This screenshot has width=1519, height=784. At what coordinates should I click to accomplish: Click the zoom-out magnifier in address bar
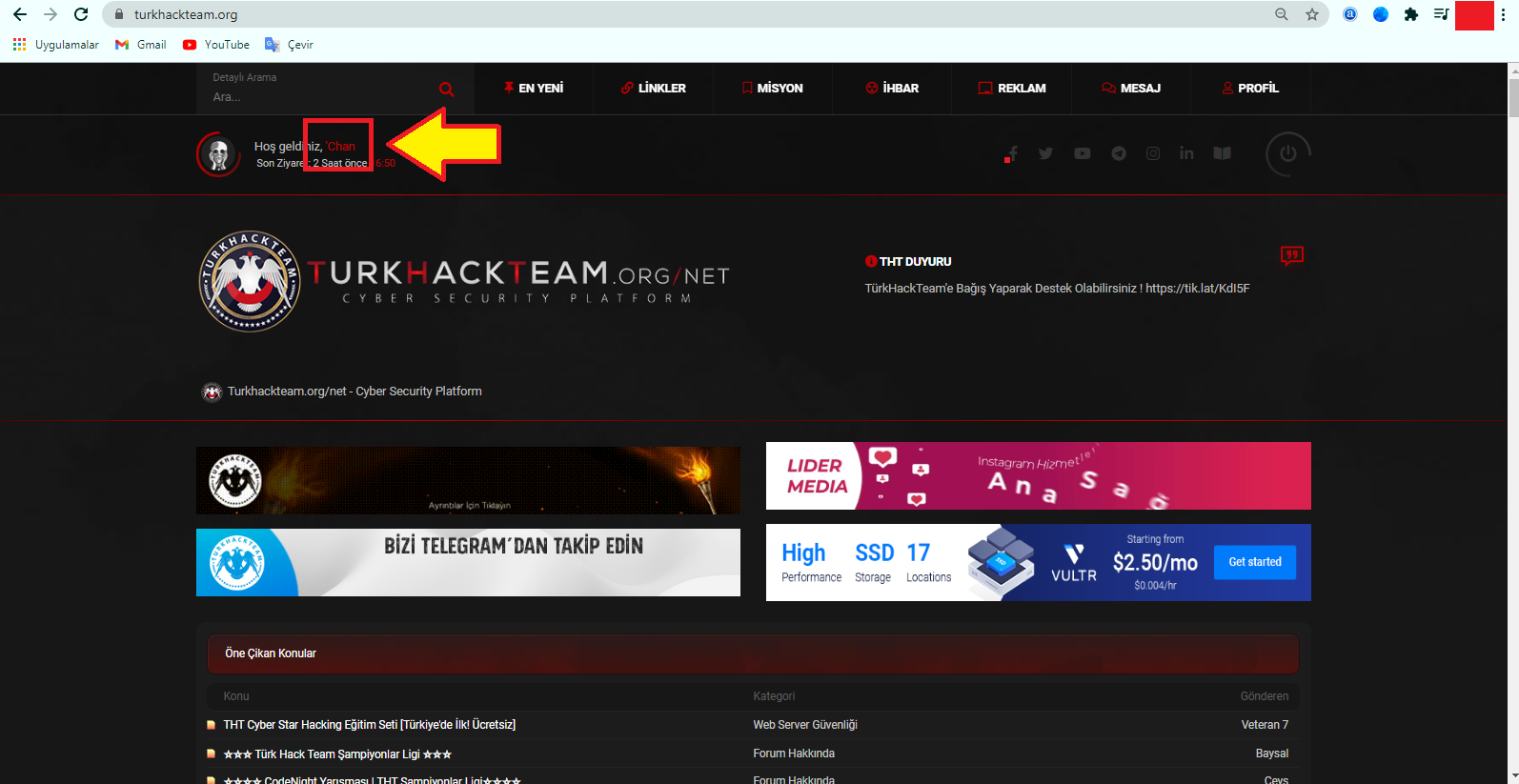pyautogui.click(x=1282, y=14)
